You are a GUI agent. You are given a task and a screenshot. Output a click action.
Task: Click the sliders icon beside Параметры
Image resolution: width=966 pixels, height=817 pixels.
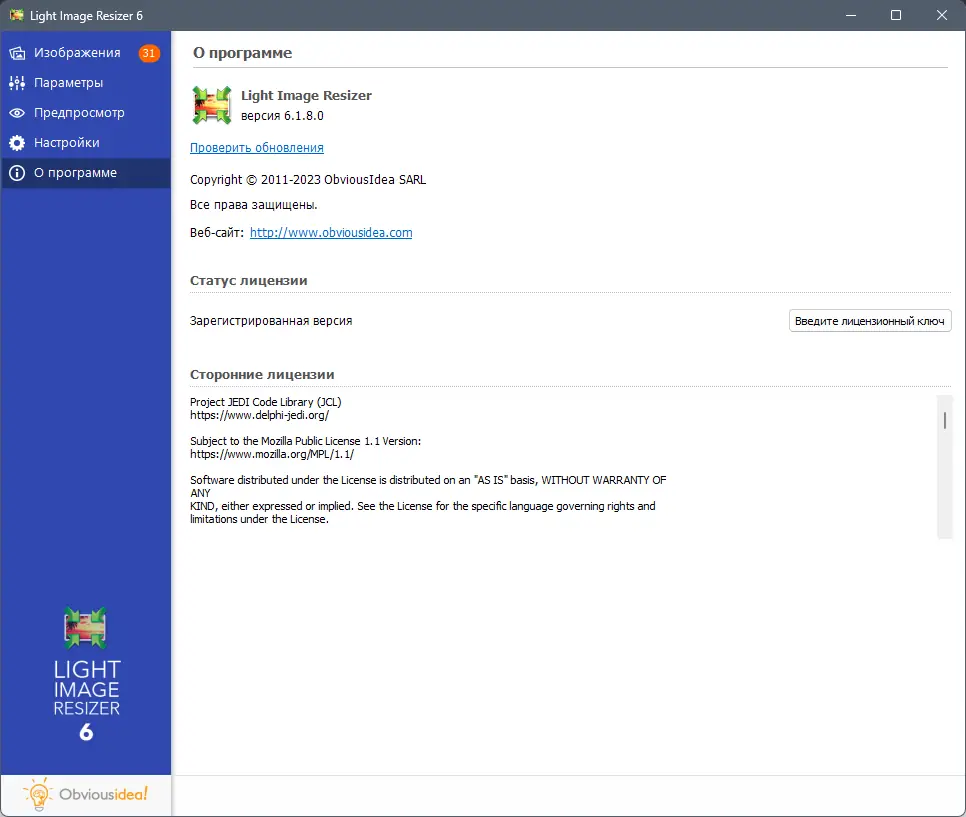17,83
